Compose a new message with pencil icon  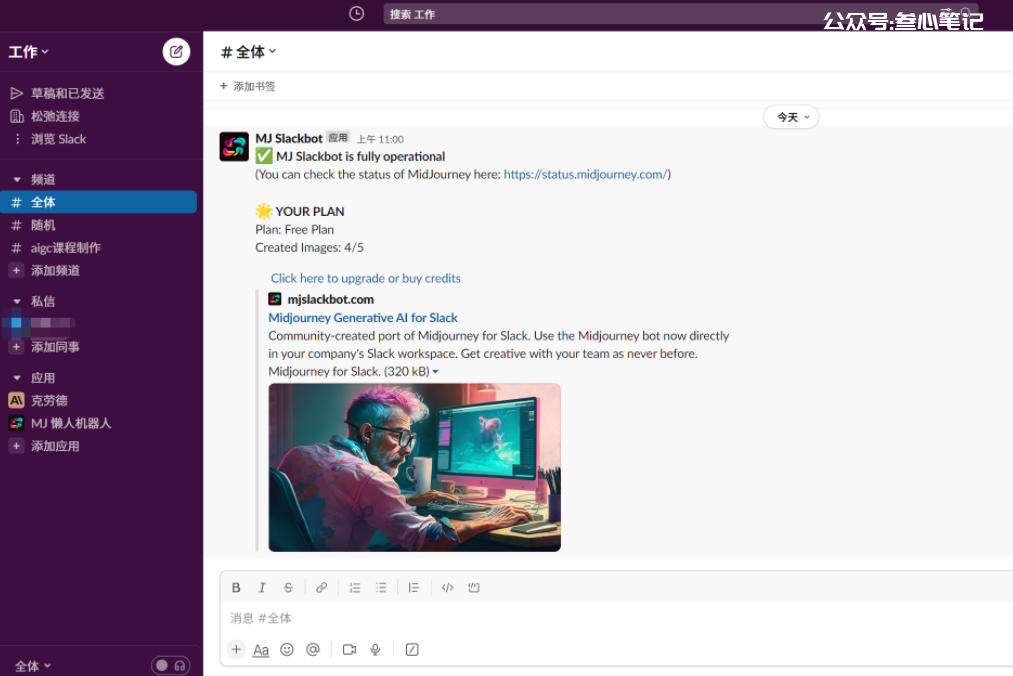point(176,52)
